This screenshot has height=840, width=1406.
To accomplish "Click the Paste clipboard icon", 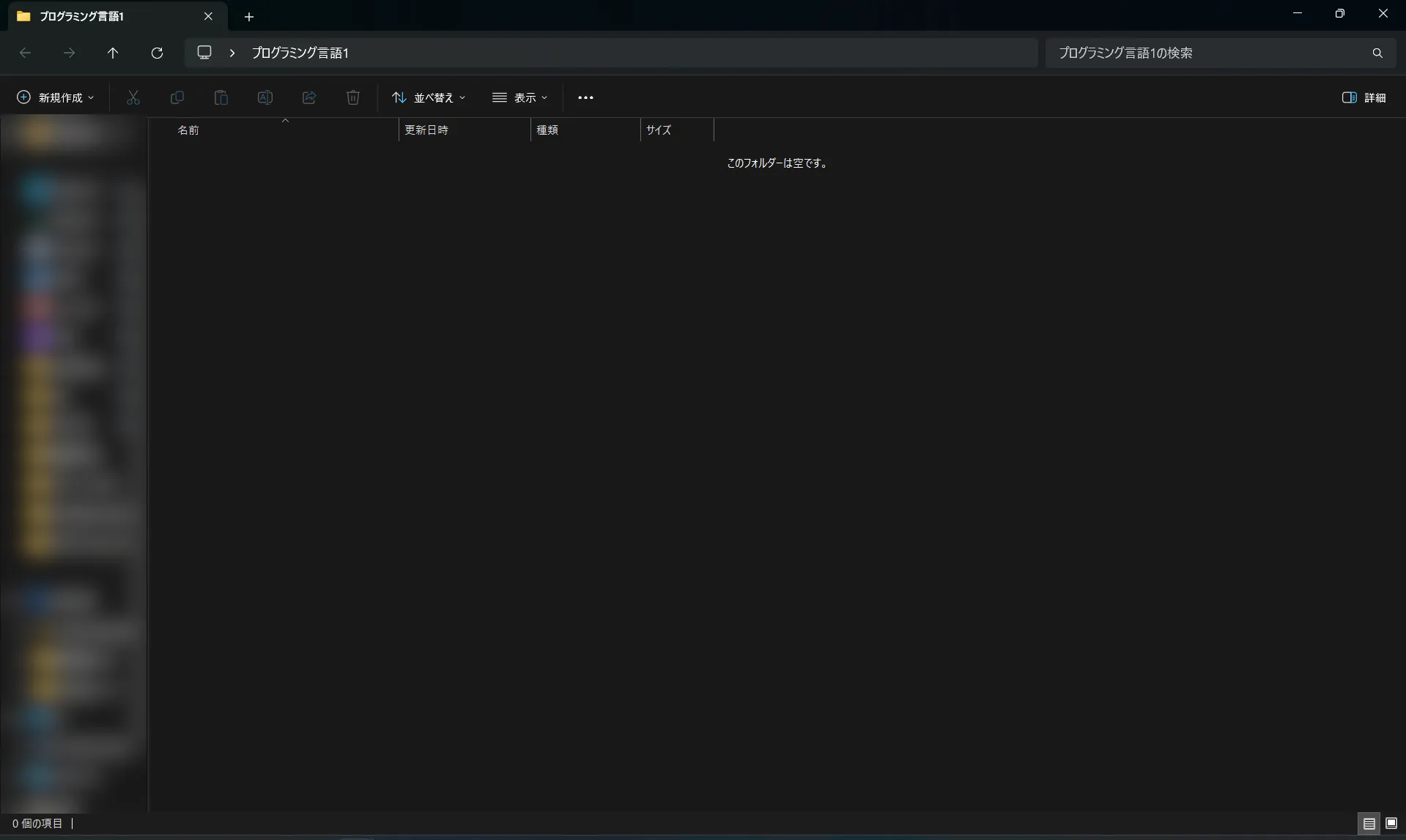I will 221,97.
